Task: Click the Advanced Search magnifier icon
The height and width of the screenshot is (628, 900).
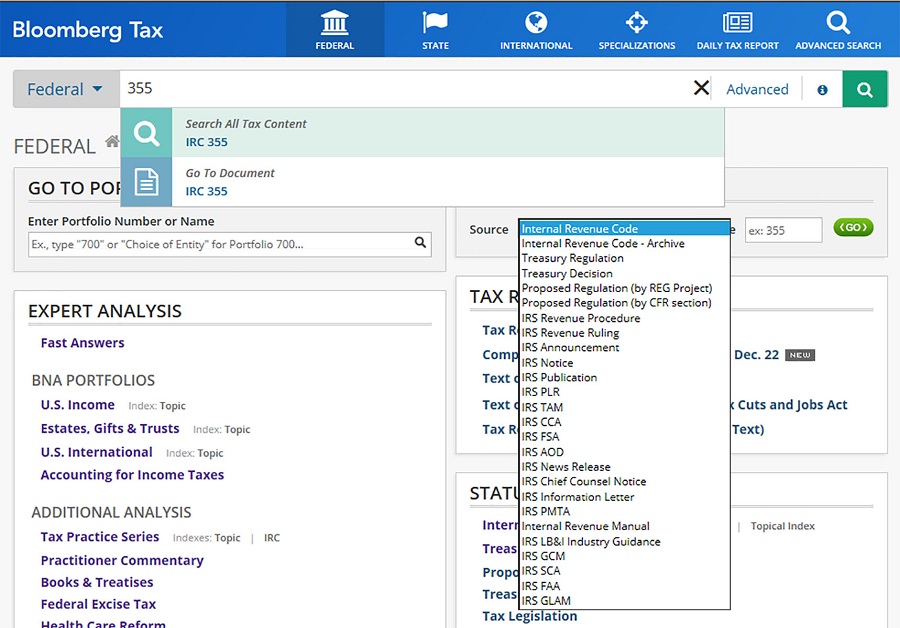Action: coord(838,23)
